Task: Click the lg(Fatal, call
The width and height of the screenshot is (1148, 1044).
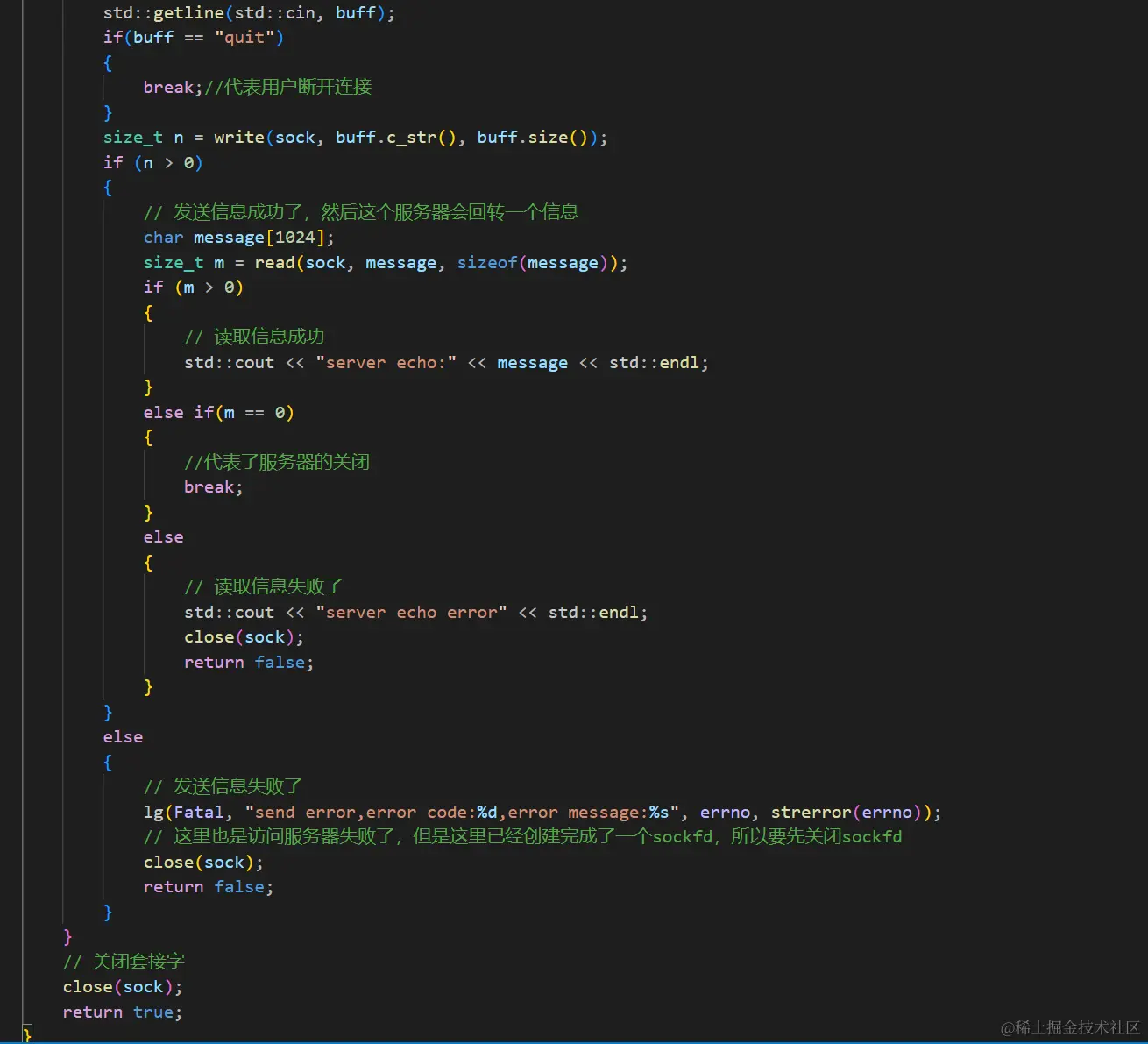Action: pyautogui.click(x=188, y=813)
